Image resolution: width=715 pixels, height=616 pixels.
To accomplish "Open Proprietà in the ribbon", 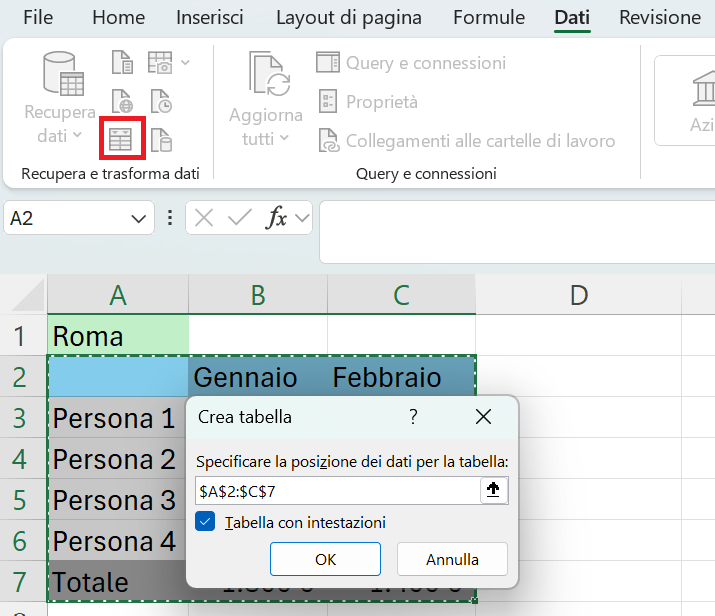I will [368, 102].
